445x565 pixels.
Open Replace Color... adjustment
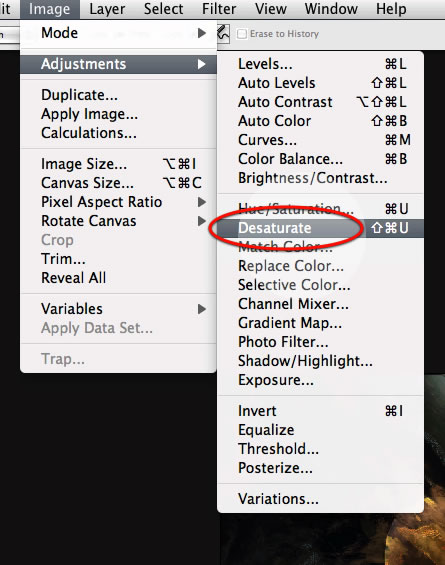click(x=320, y=266)
